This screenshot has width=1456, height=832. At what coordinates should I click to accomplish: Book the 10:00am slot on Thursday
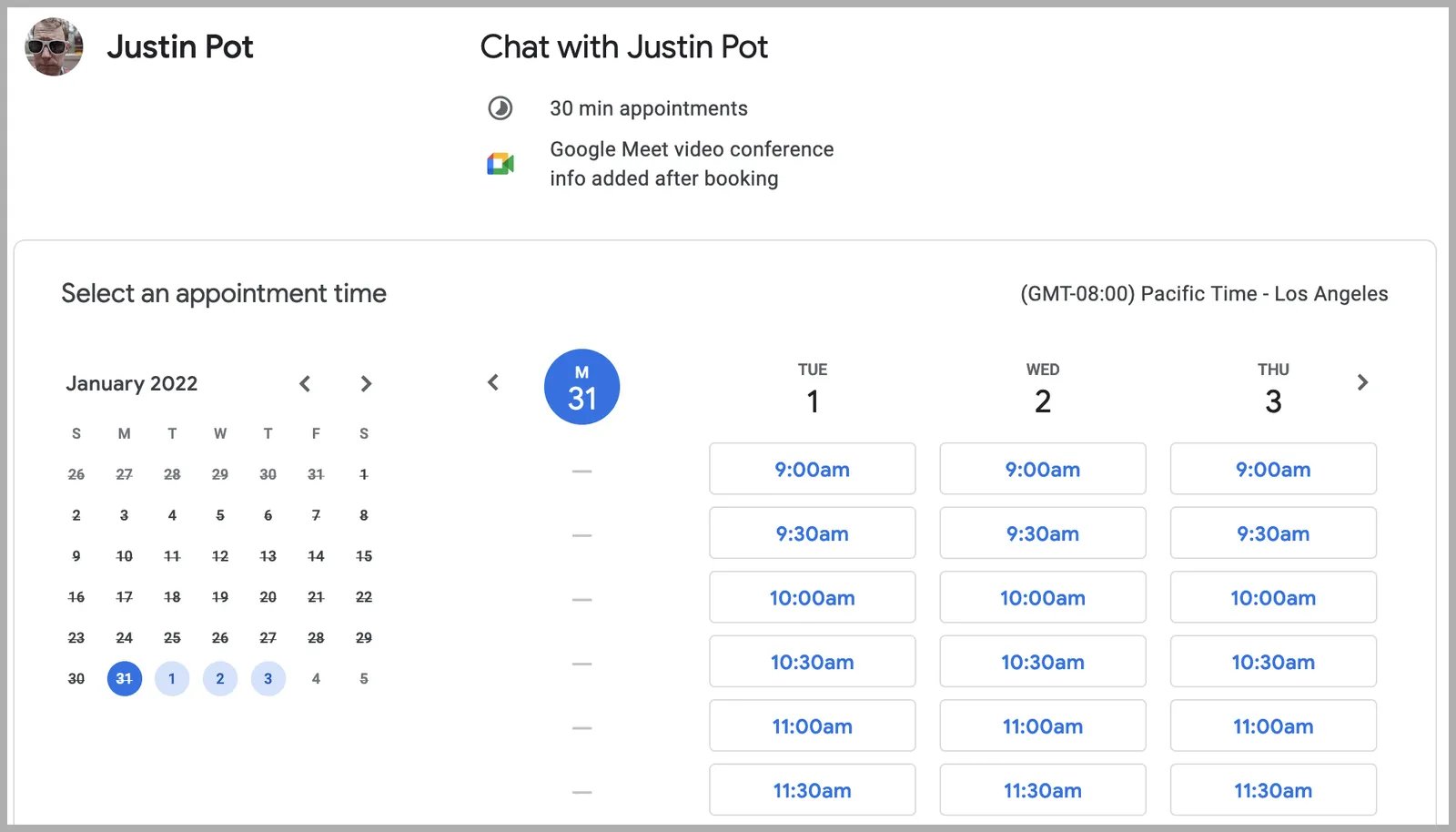tap(1273, 597)
